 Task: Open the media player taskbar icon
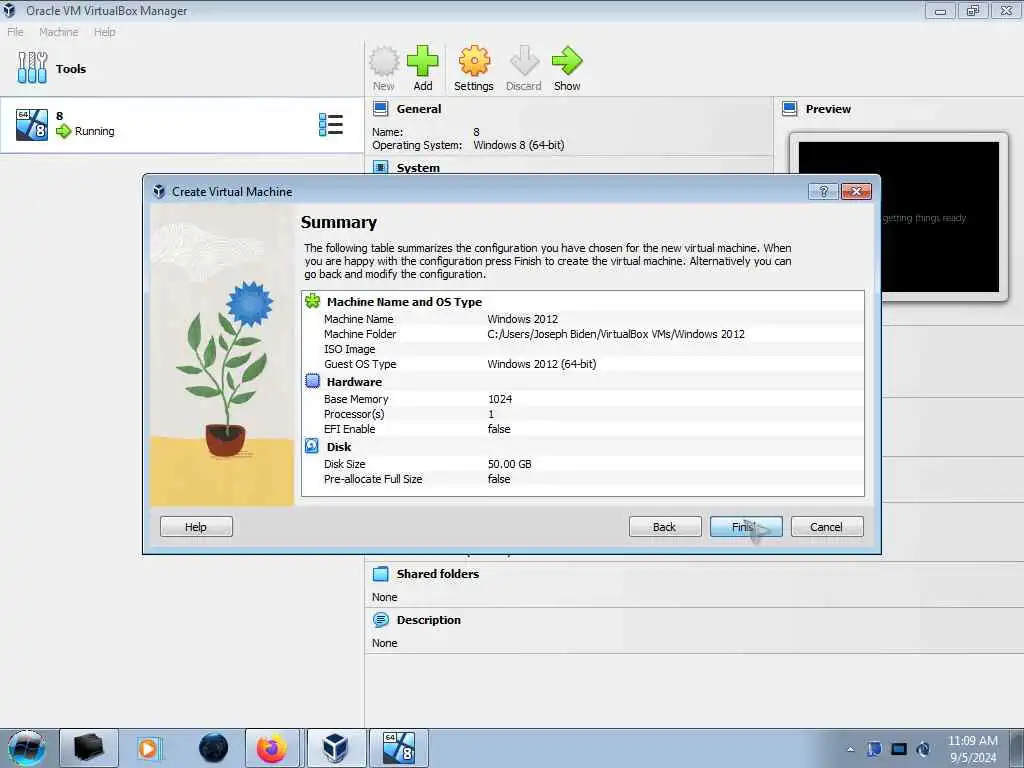tap(149, 748)
